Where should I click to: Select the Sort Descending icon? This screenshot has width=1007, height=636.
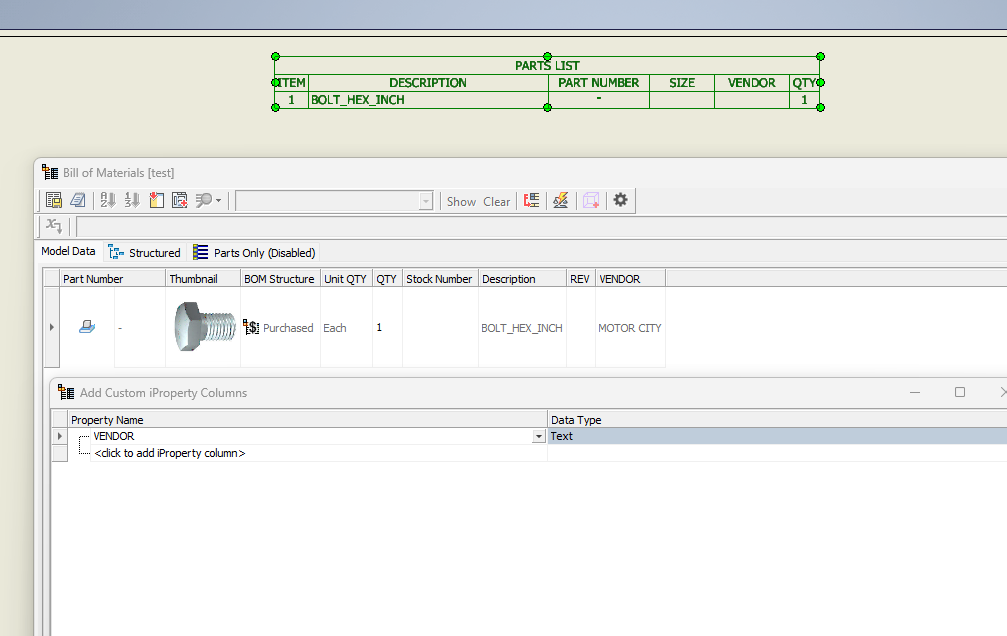coord(131,200)
